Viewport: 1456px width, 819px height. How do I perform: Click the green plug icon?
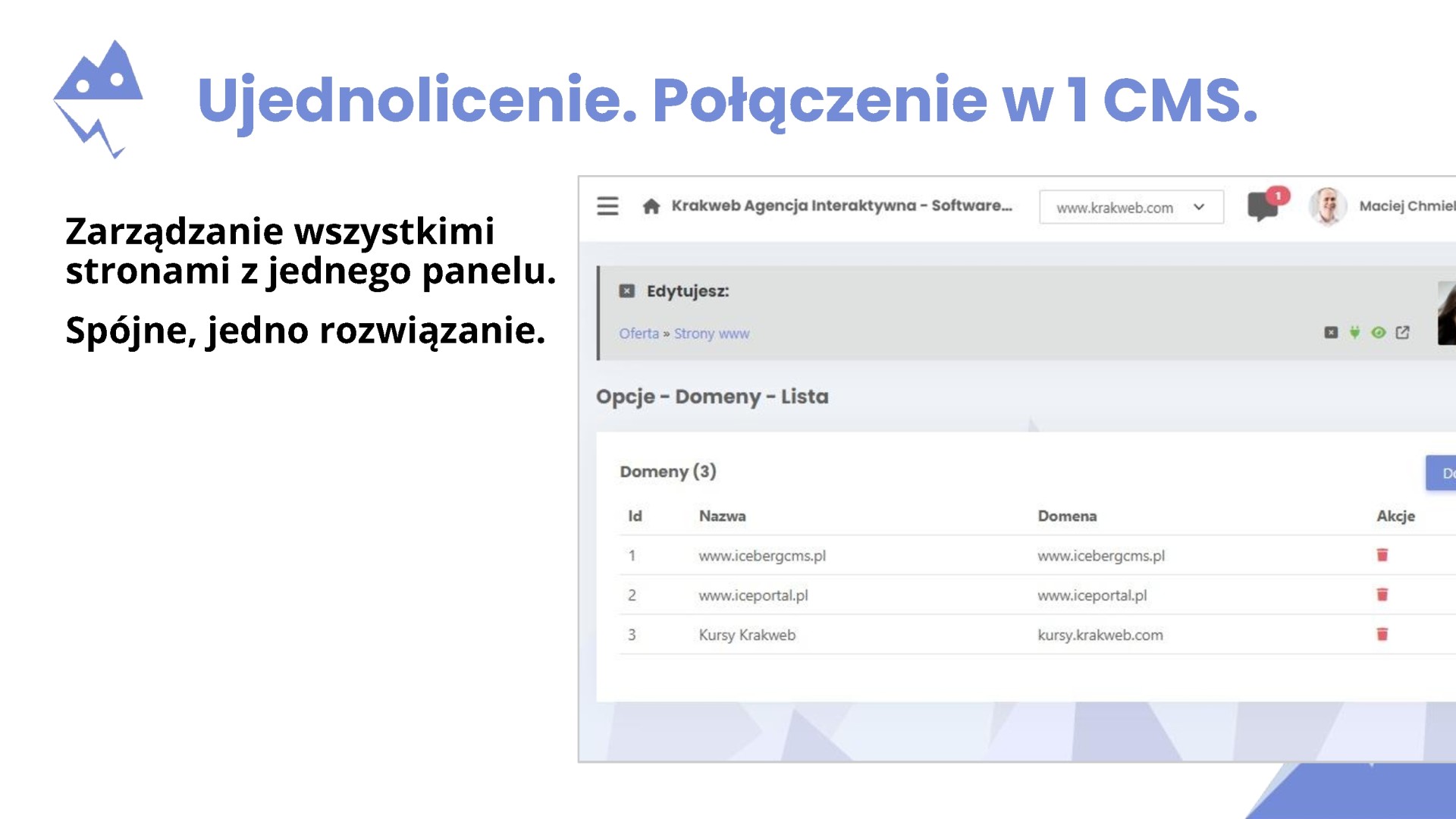[x=1354, y=333]
